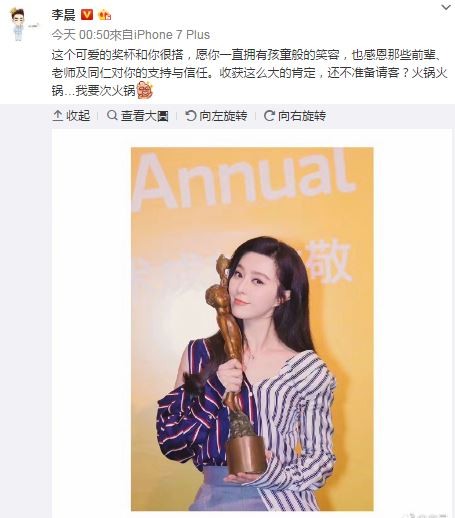Click the orange V verified badge
This screenshot has width=455, height=518.
click(x=87, y=15)
